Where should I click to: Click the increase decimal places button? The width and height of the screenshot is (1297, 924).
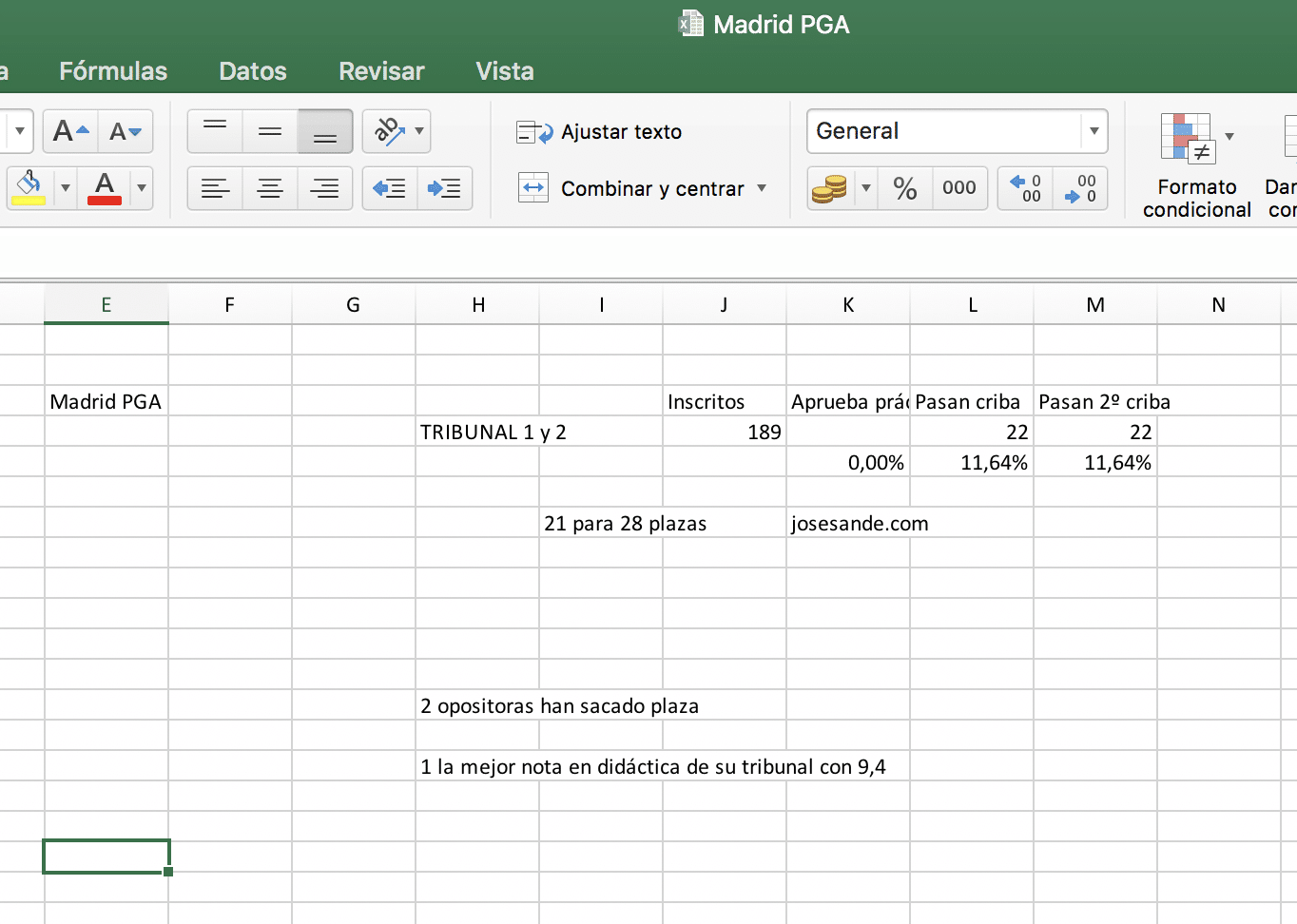coord(1025,188)
